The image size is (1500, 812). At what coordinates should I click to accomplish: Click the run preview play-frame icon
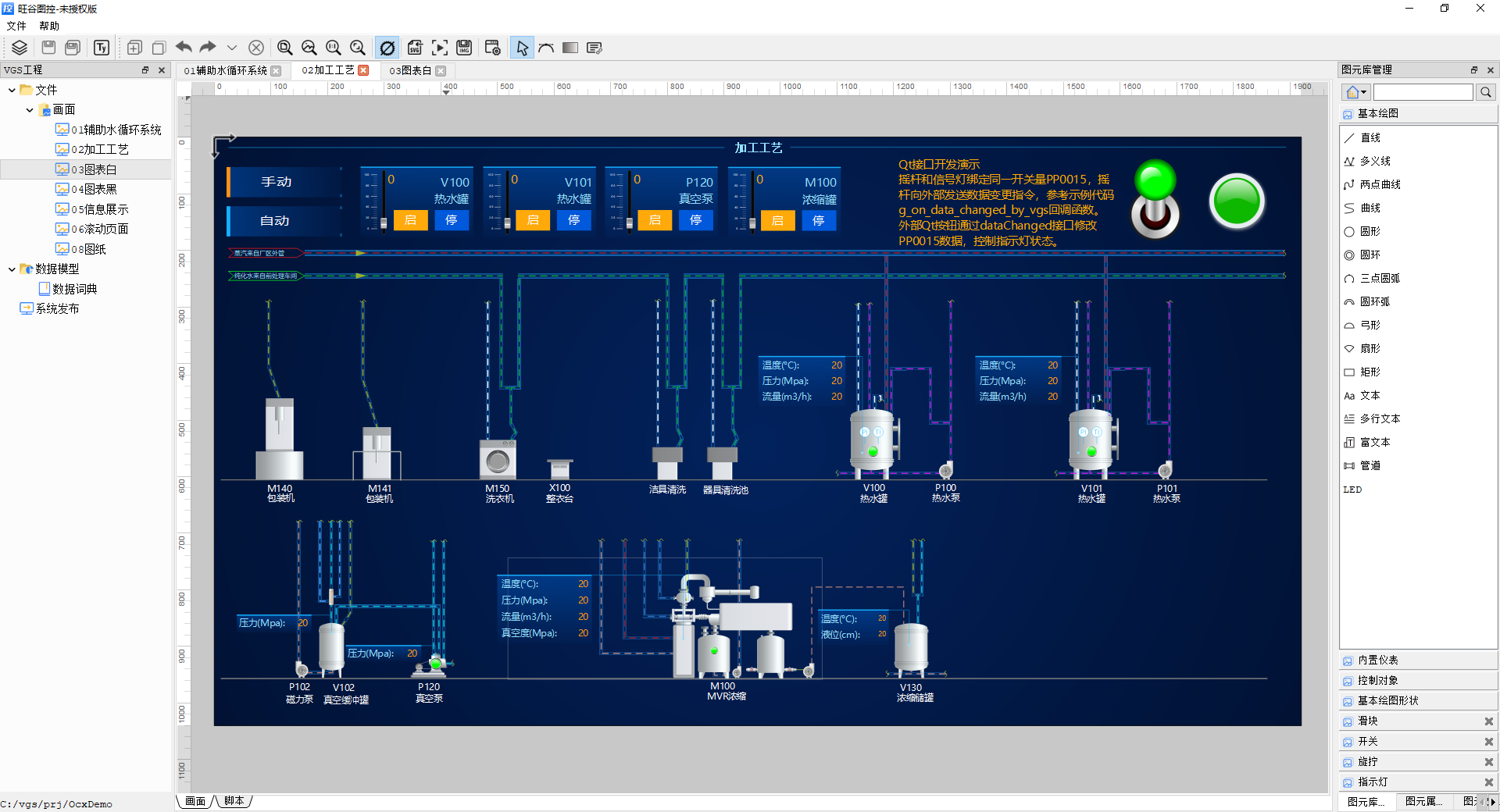[440, 48]
